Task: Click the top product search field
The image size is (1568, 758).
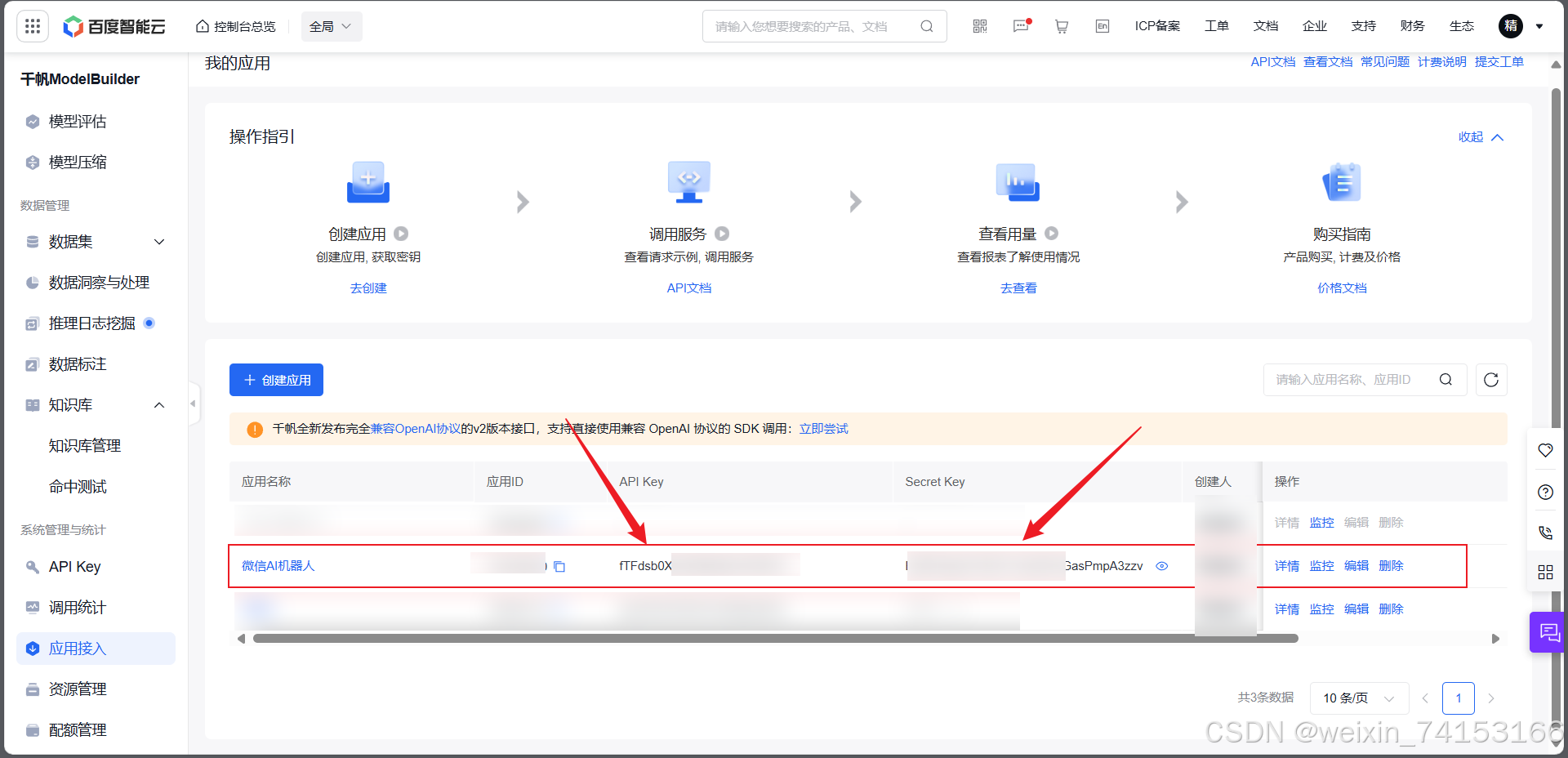Action: click(x=824, y=26)
